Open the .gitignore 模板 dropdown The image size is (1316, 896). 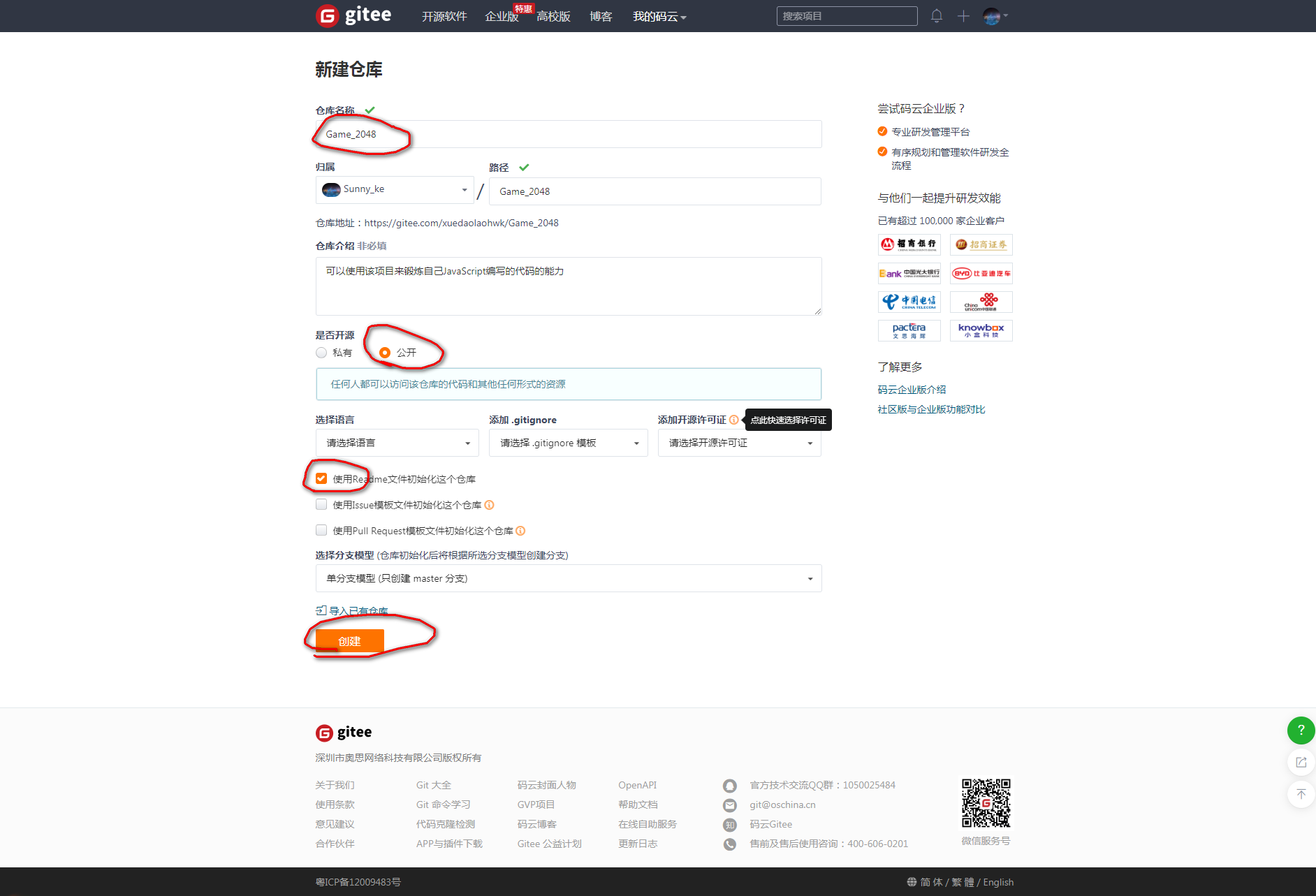point(569,443)
